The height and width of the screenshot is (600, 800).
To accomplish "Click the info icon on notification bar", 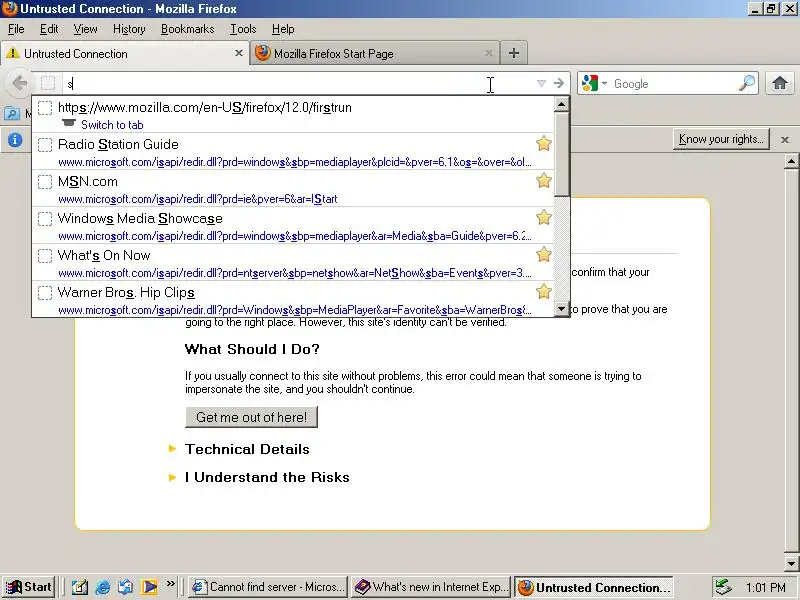I will (x=15, y=139).
